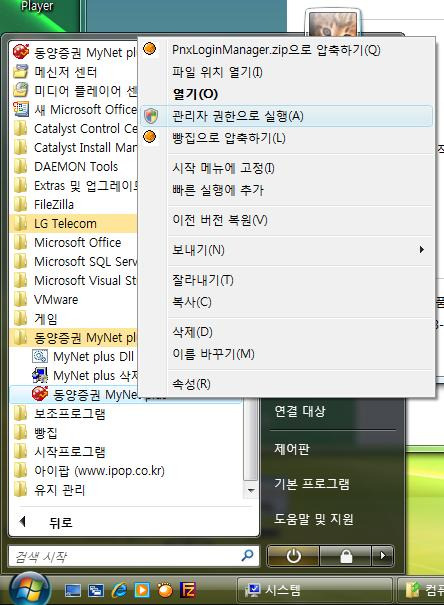Open shutdown options arrow
This screenshot has height=605, width=444.
[383, 556]
